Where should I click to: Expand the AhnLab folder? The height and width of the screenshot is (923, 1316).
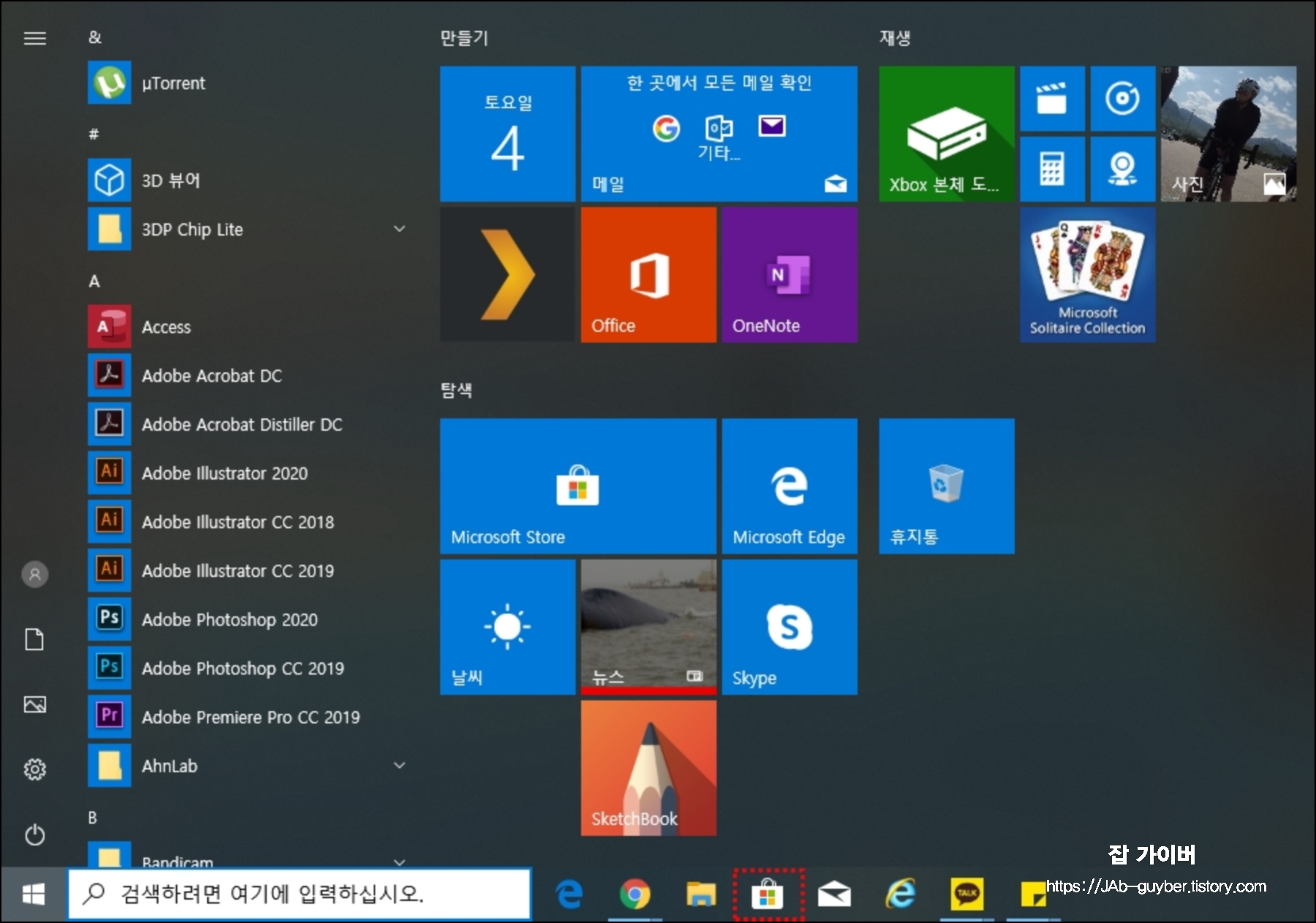(249, 766)
